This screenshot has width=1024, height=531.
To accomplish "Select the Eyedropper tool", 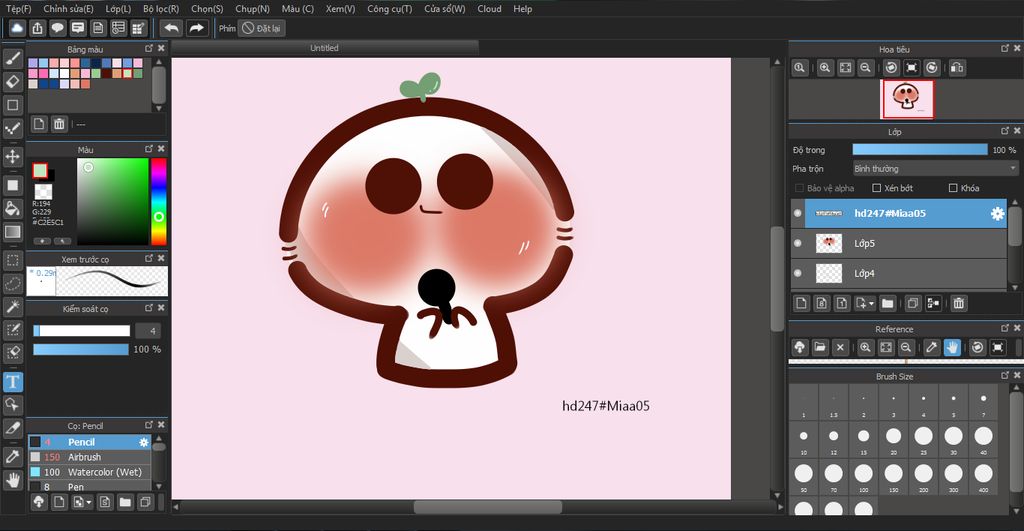I will [x=13, y=457].
